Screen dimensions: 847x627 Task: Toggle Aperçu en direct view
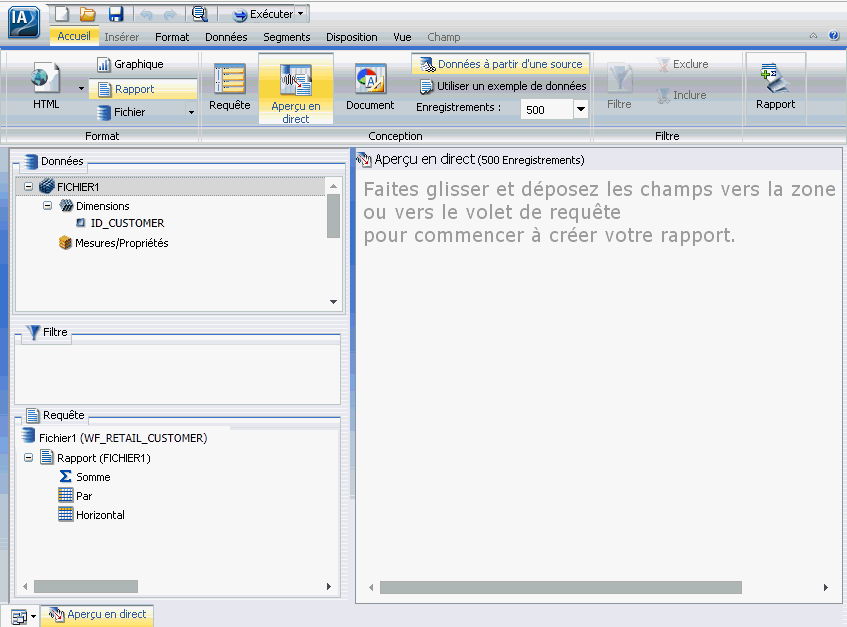295,89
